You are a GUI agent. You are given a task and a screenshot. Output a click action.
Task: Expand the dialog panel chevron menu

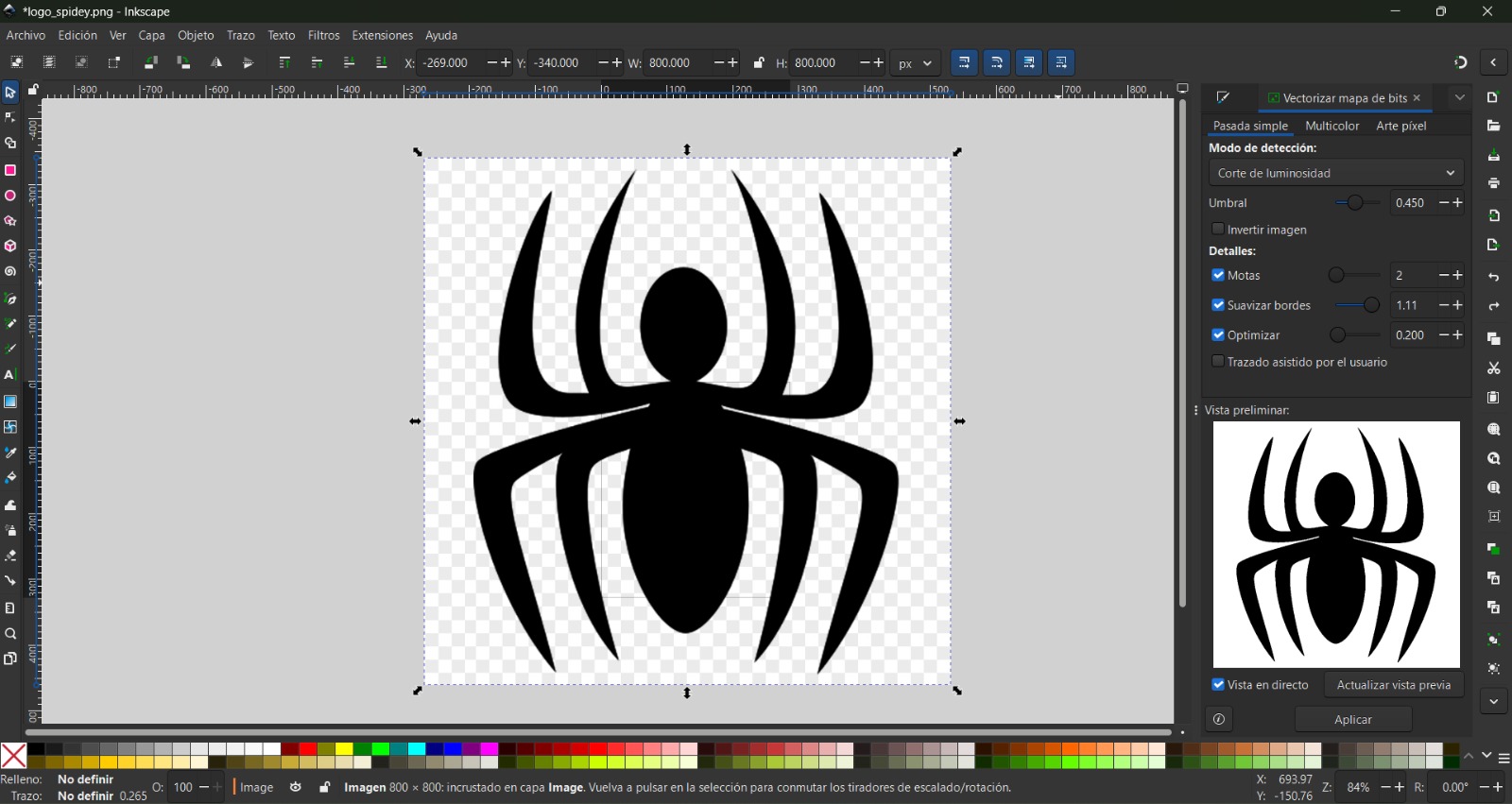(x=1460, y=97)
